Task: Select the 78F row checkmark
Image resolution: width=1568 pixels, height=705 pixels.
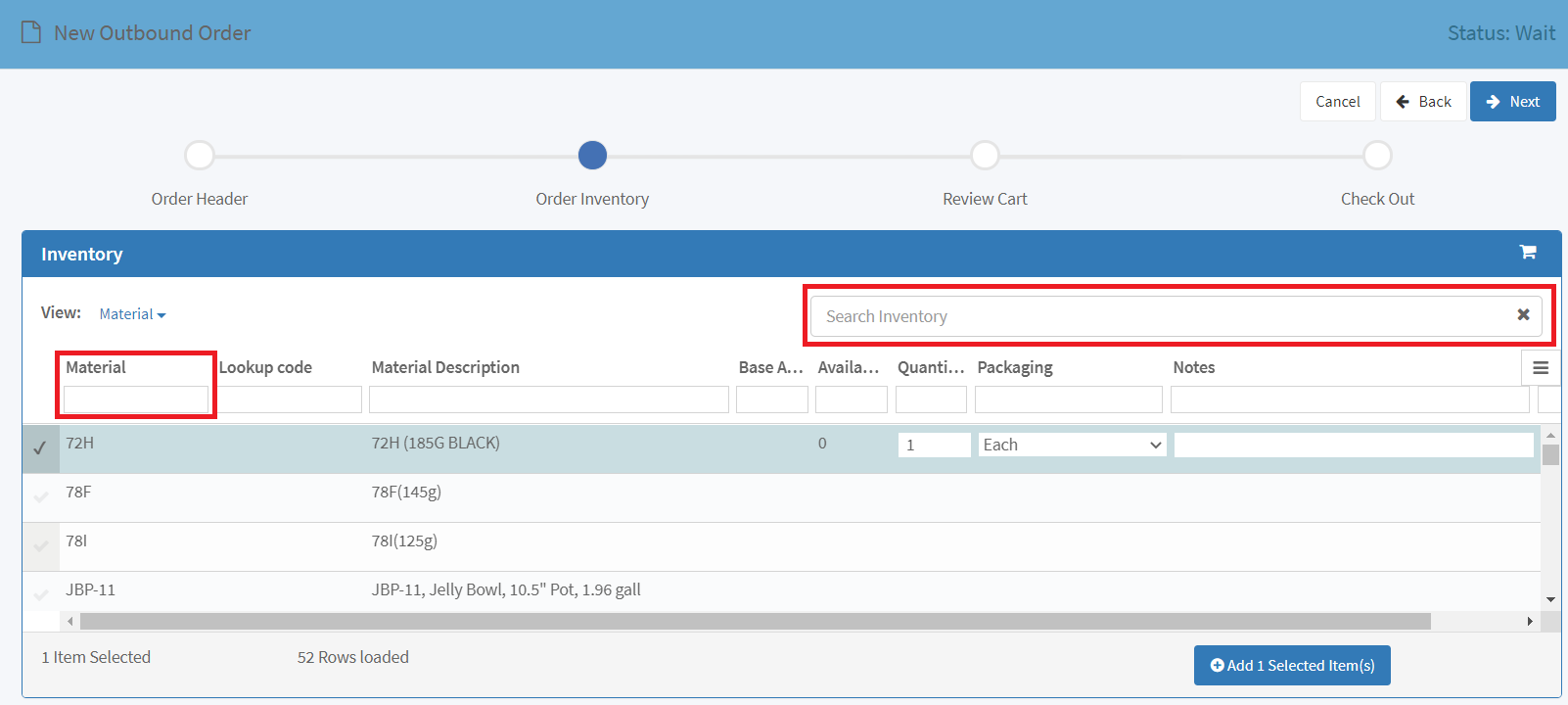Action: click(41, 496)
